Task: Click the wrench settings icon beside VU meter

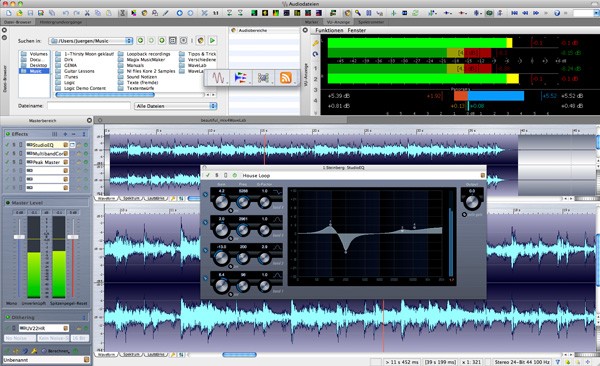Action: 315,43
